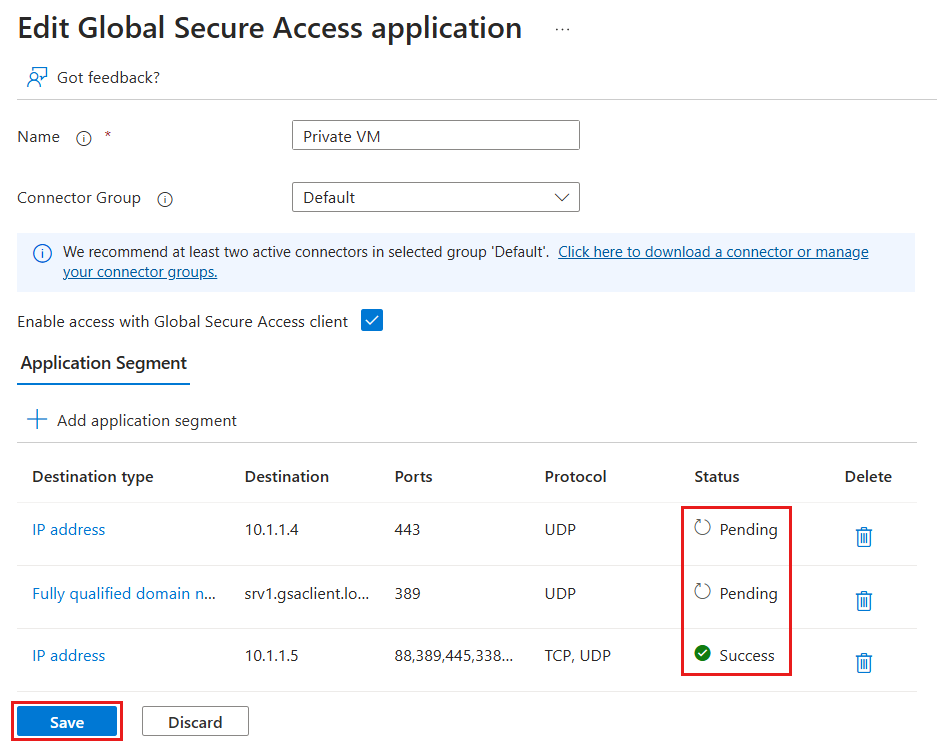937x744 pixels.
Task: Click the Got feedback? text
Action: click(108, 78)
